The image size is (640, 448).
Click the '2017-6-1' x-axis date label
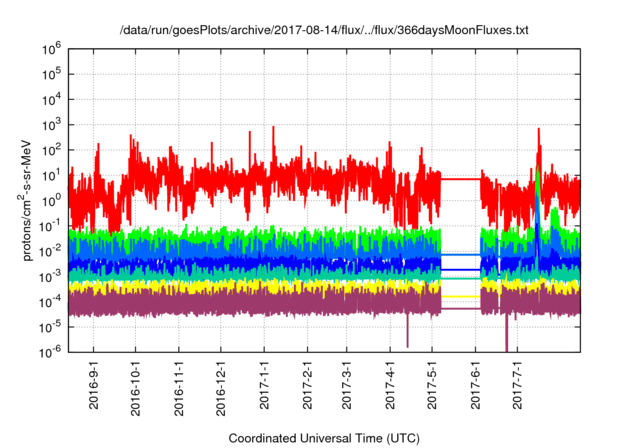pos(475,384)
